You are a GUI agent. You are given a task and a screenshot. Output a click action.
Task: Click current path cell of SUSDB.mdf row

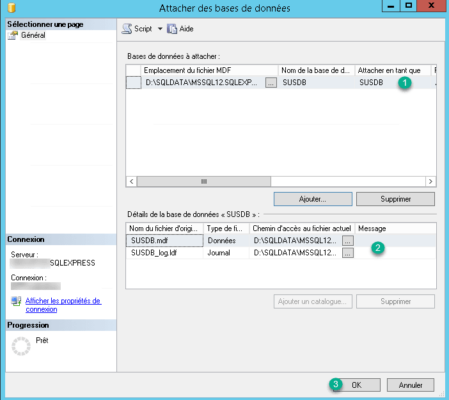tap(296, 240)
